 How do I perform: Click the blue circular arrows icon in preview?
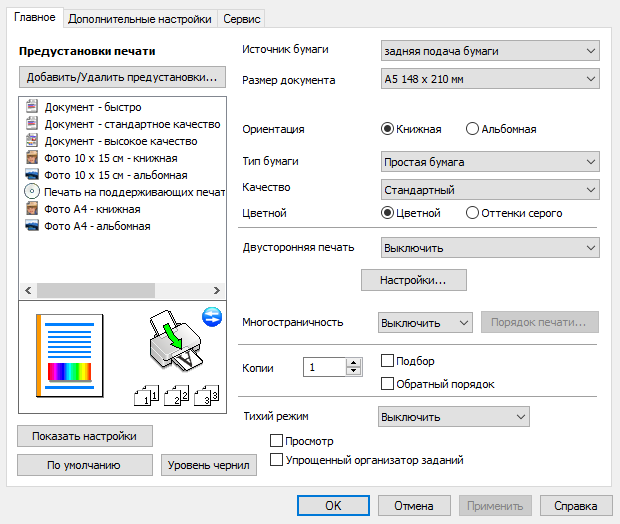click(x=212, y=317)
